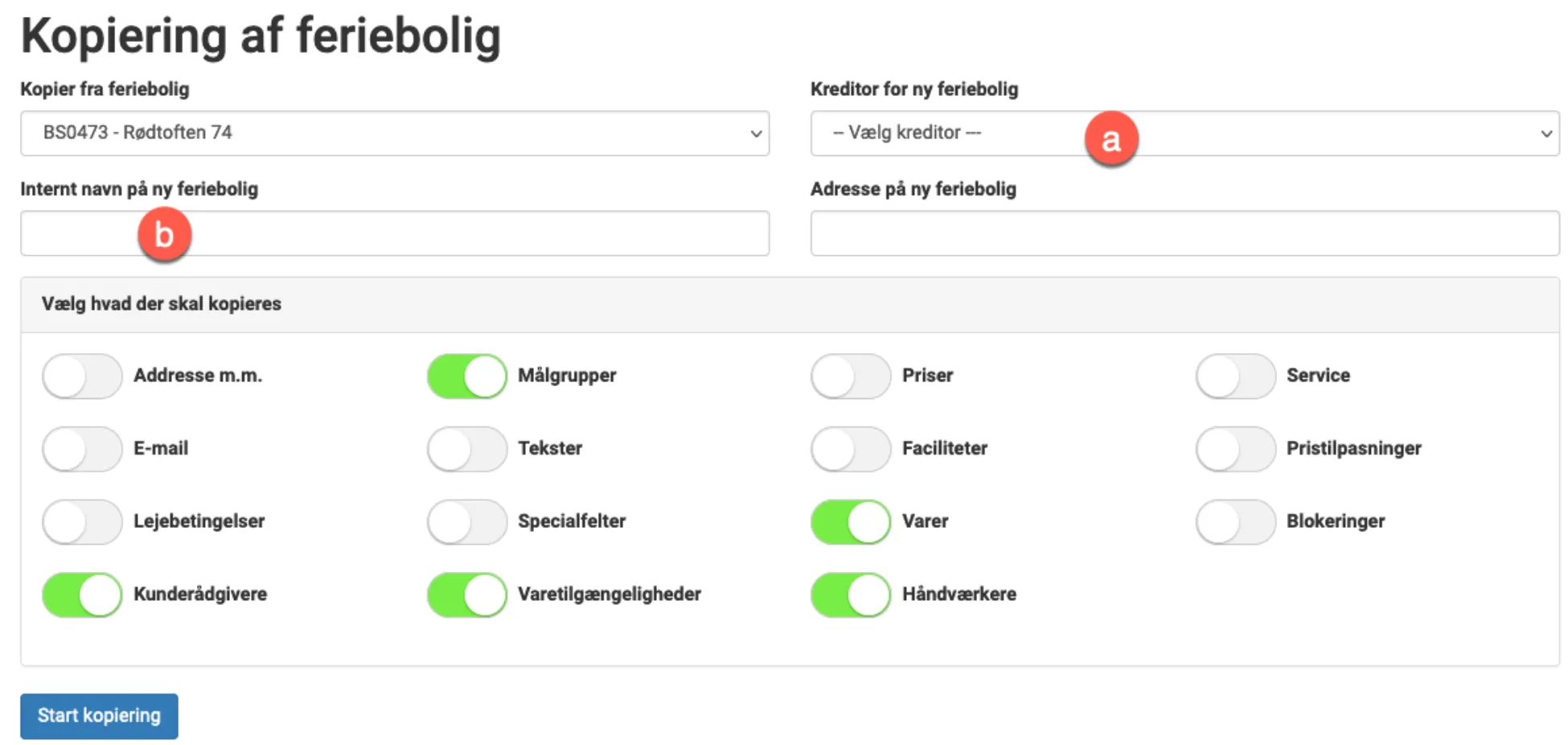Image resolution: width=1568 pixels, height=745 pixels.
Task: Enable the Specialfelter switch
Action: click(x=466, y=521)
